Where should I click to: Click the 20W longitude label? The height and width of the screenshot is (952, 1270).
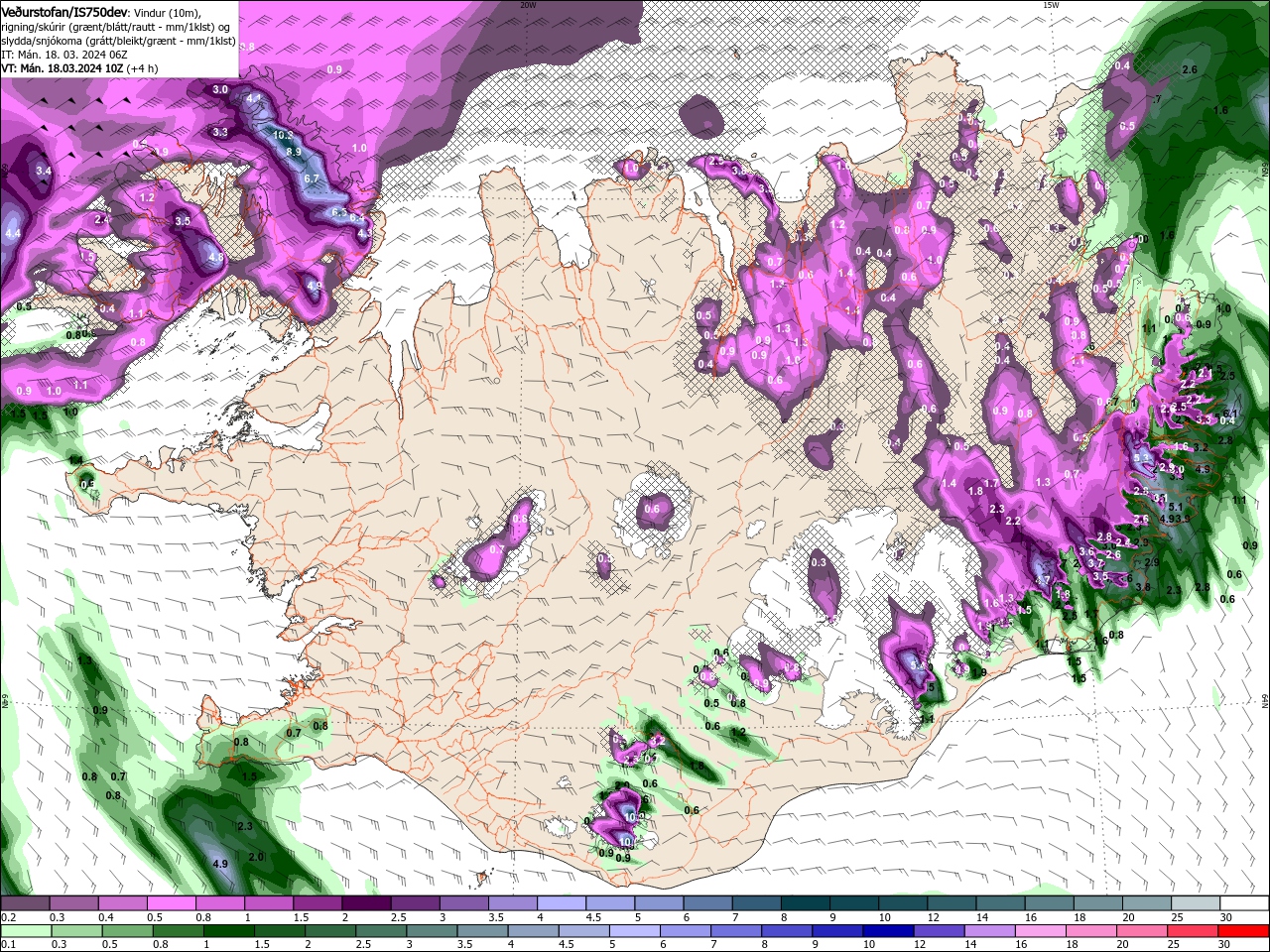tap(528, 5)
